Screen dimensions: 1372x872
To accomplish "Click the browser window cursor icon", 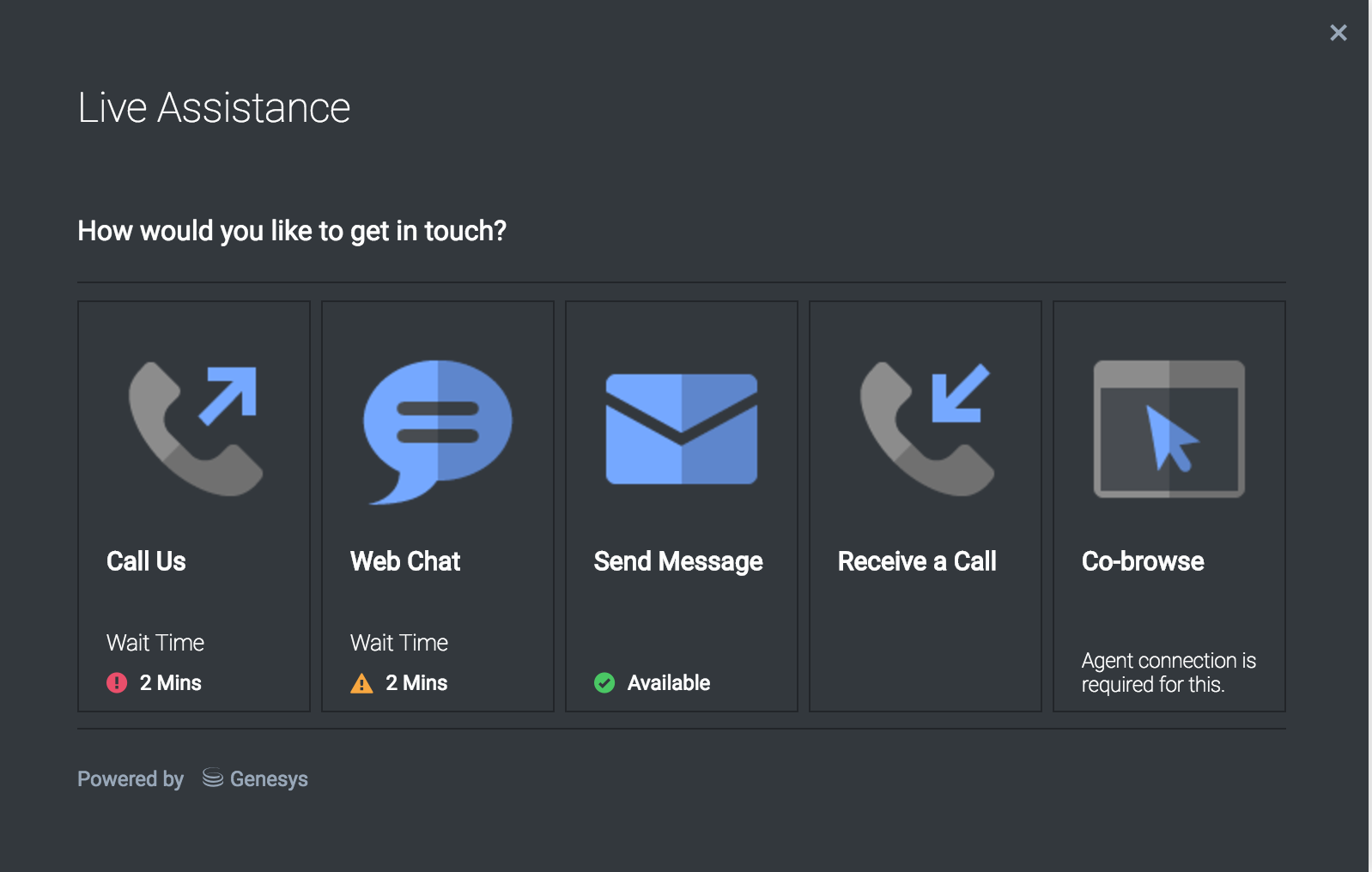I will [1169, 429].
